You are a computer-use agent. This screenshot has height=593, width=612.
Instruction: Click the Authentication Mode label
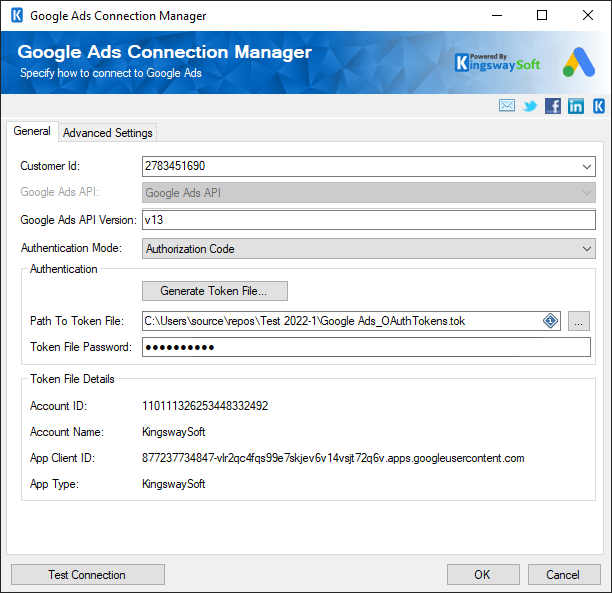coord(71,248)
